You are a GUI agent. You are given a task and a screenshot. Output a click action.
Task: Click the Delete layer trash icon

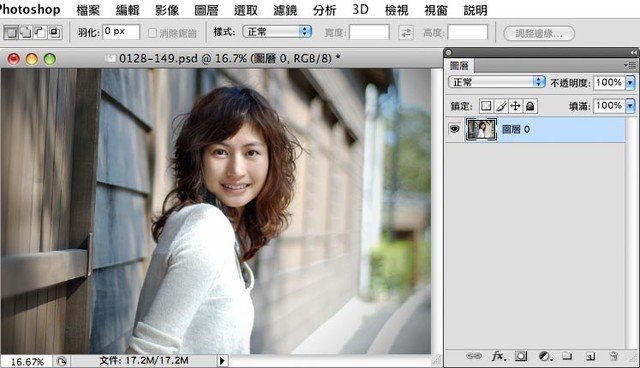coord(613,356)
